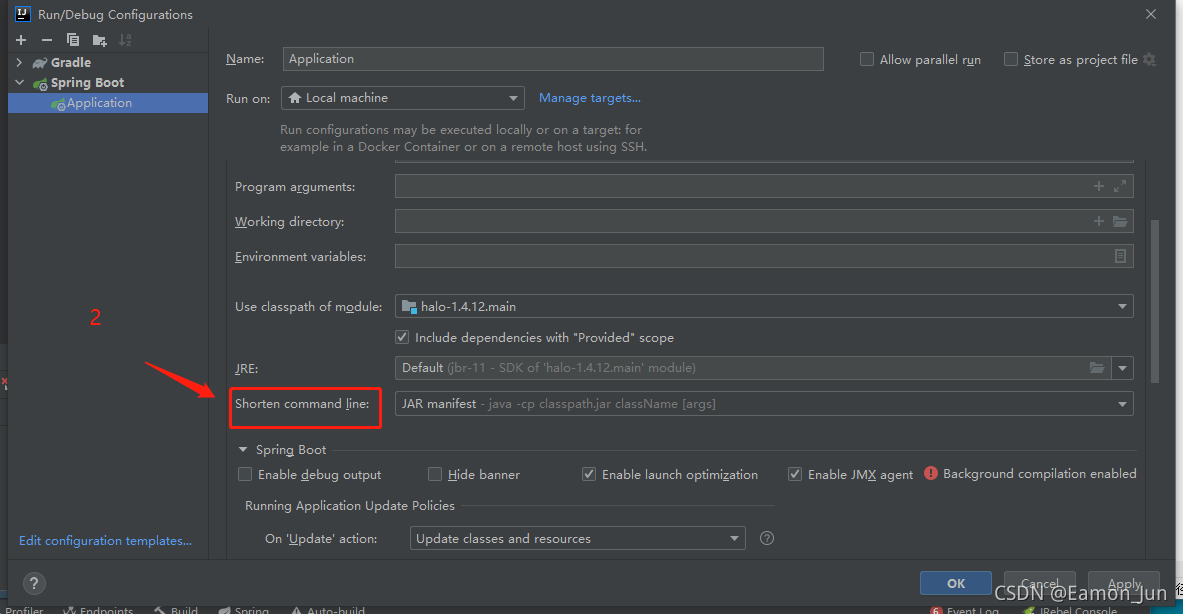Select the Application configuration under Spring Boot
The height and width of the screenshot is (614, 1183).
click(98, 102)
